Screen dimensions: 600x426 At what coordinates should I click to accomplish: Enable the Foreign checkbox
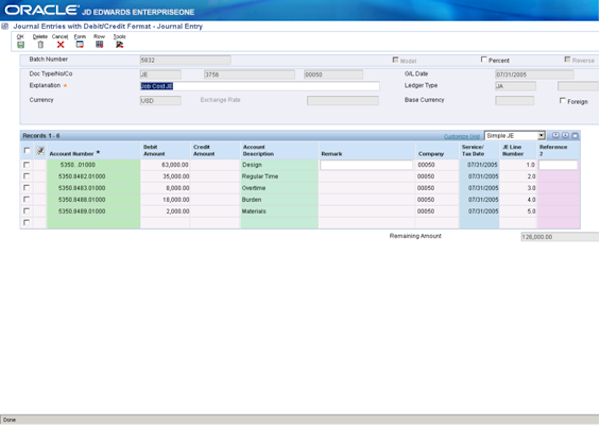click(x=562, y=101)
